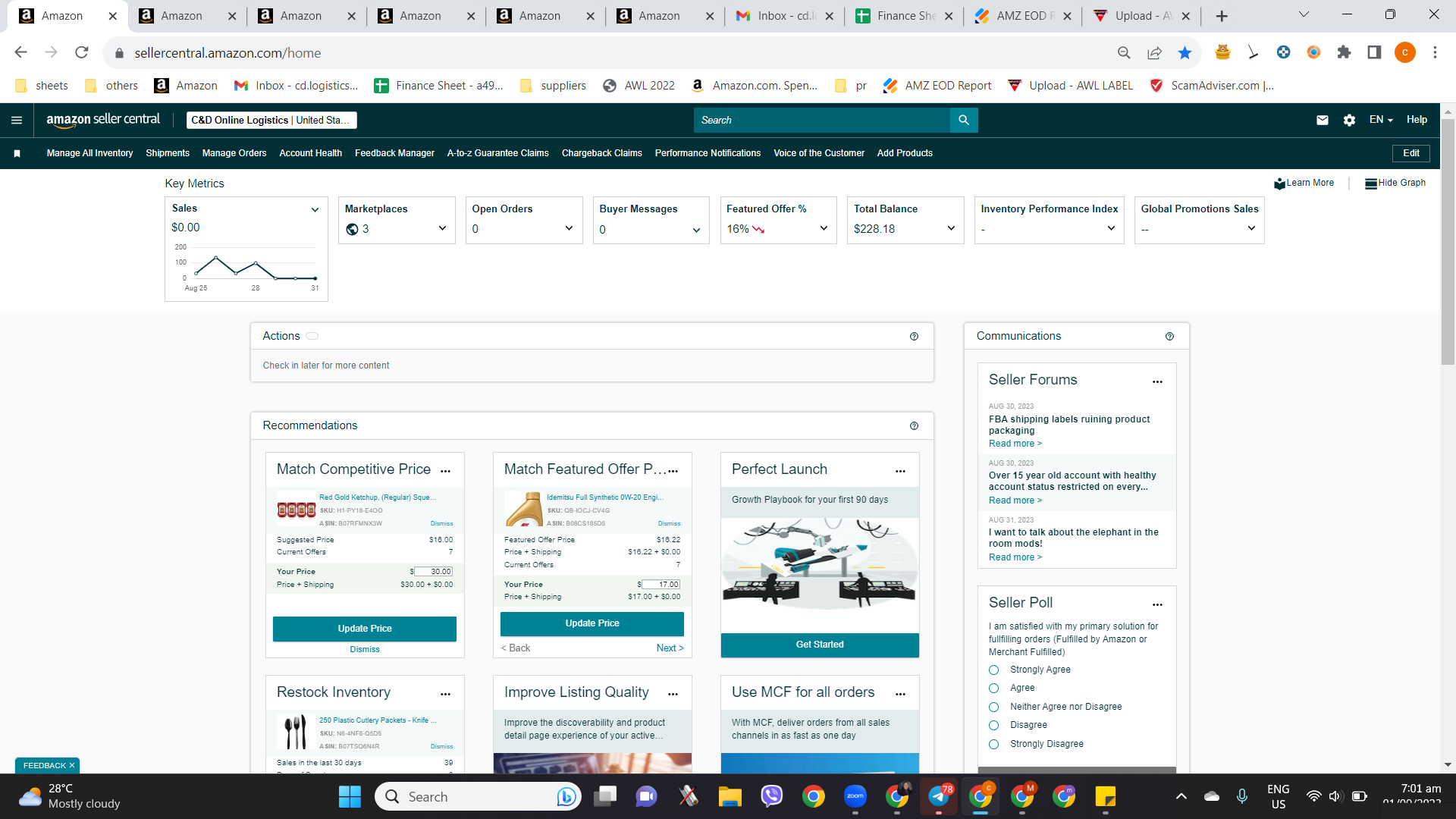Open Manage Orders menu item

(234, 153)
